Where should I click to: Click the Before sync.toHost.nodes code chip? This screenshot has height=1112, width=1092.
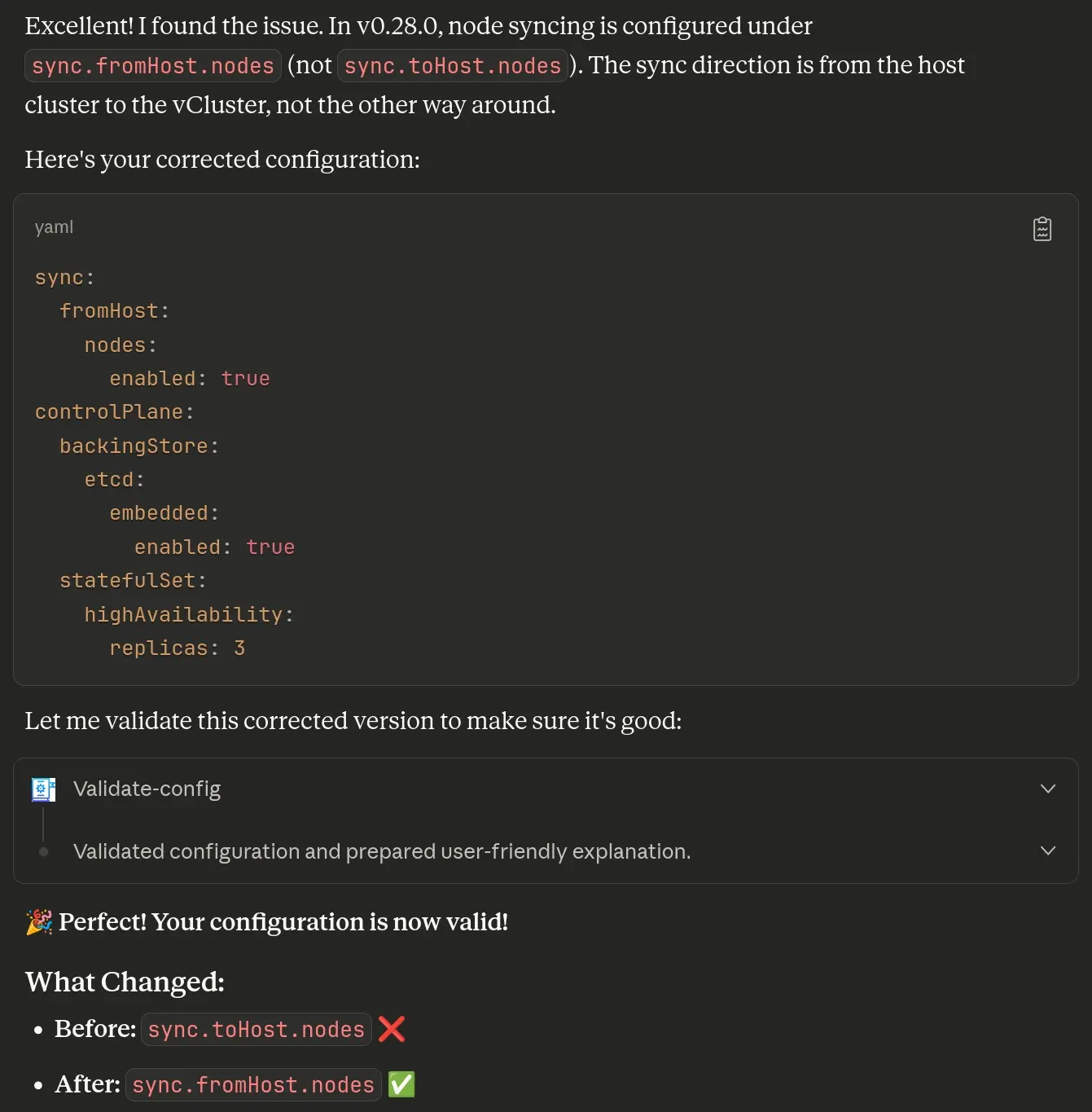click(x=256, y=1030)
